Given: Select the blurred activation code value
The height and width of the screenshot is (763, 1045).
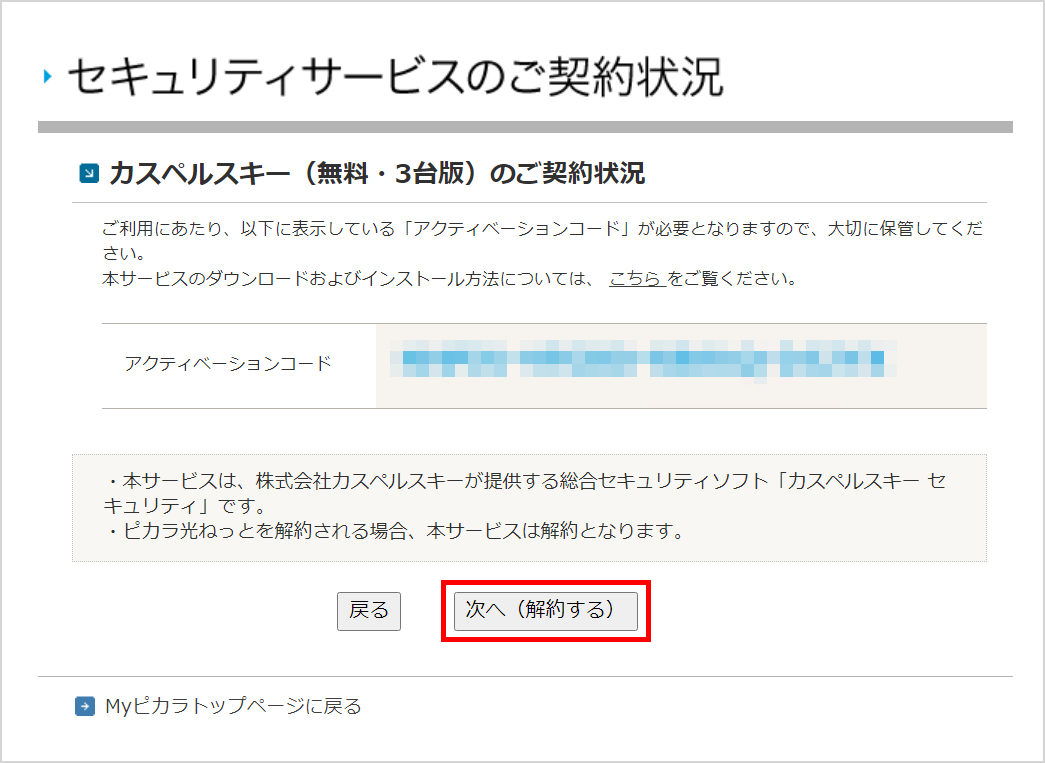Looking at the screenshot, I should (643, 360).
